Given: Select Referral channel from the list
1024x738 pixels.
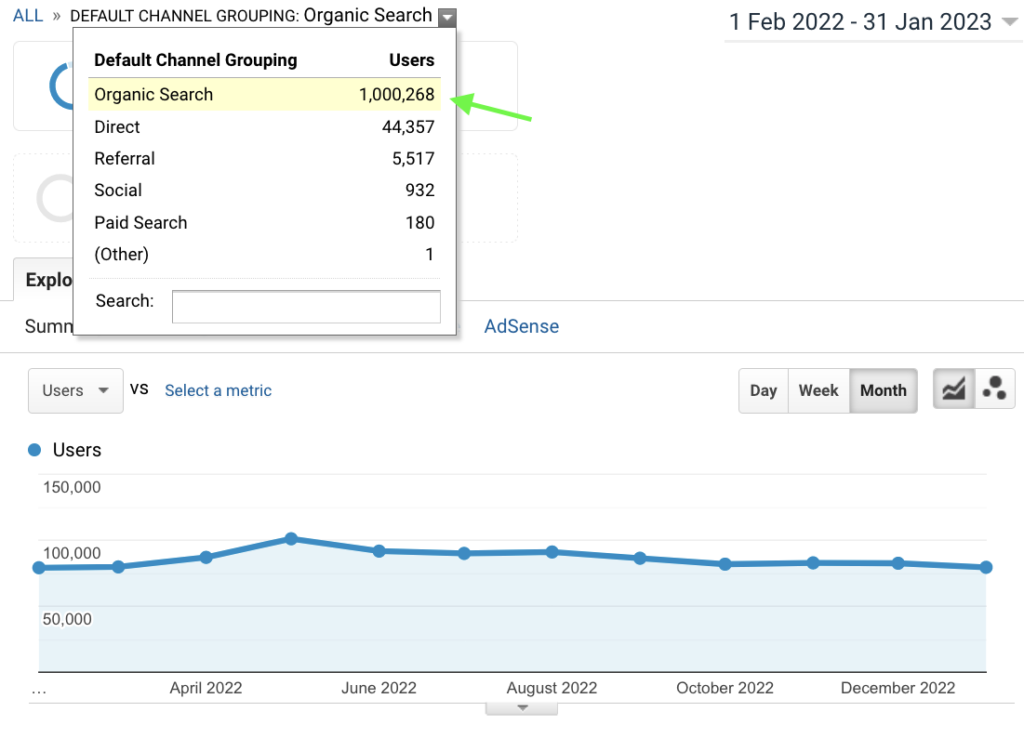Looking at the screenshot, I should (125, 159).
